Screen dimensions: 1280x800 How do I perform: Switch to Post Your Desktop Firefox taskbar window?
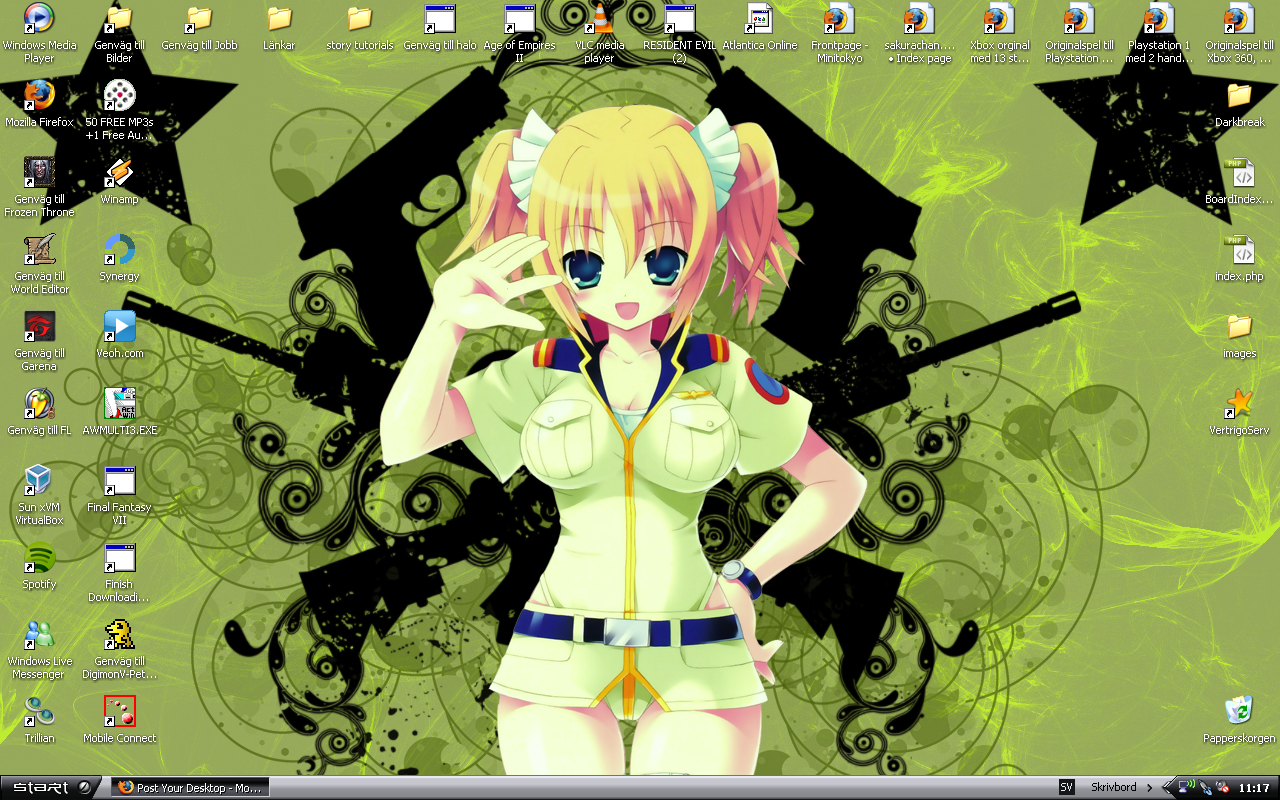click(189, 788)
